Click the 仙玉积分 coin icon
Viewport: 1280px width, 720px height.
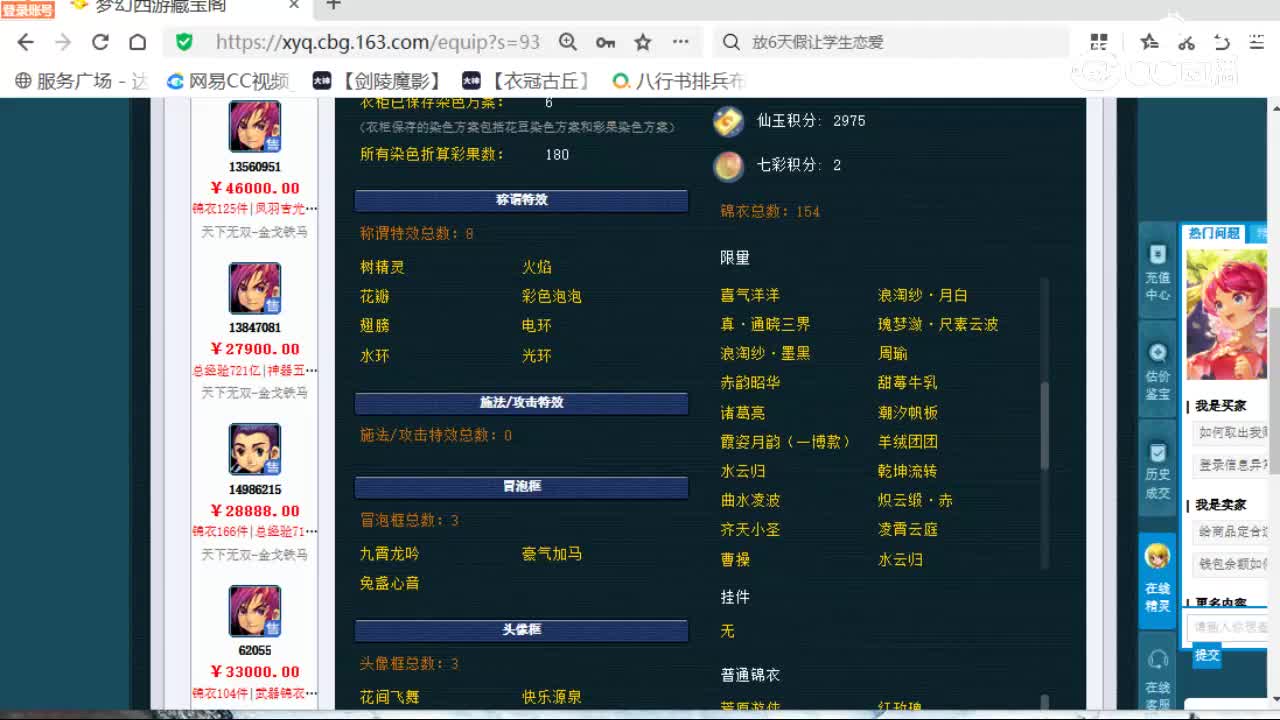point(728,121)
